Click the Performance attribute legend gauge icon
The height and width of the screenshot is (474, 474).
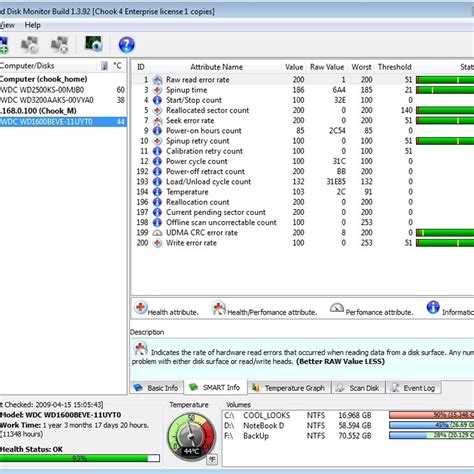(337, 308)
